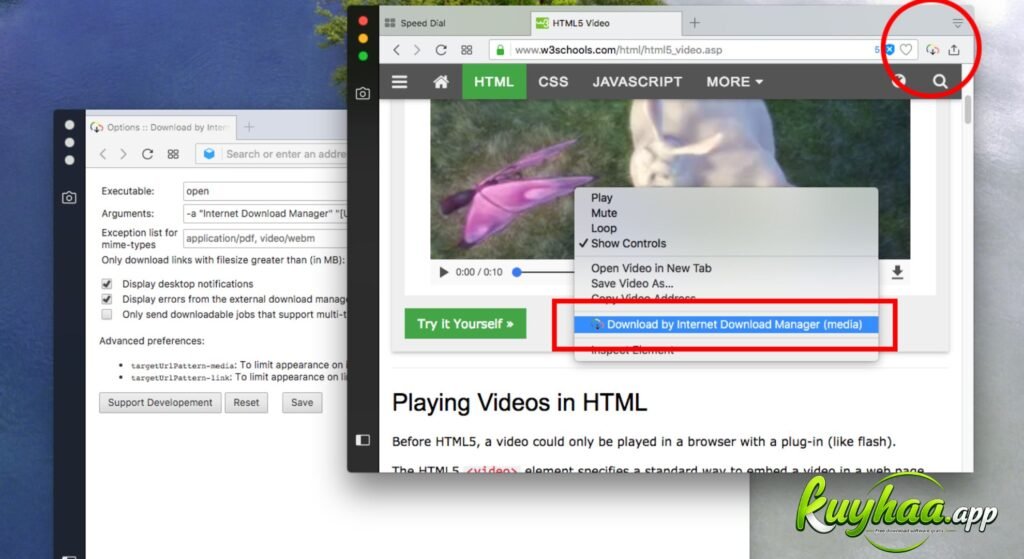Viewport: 1024px width, 559px height.
Task: Click the "Playing Videos in HTML" heading
Action: (519, 402)
